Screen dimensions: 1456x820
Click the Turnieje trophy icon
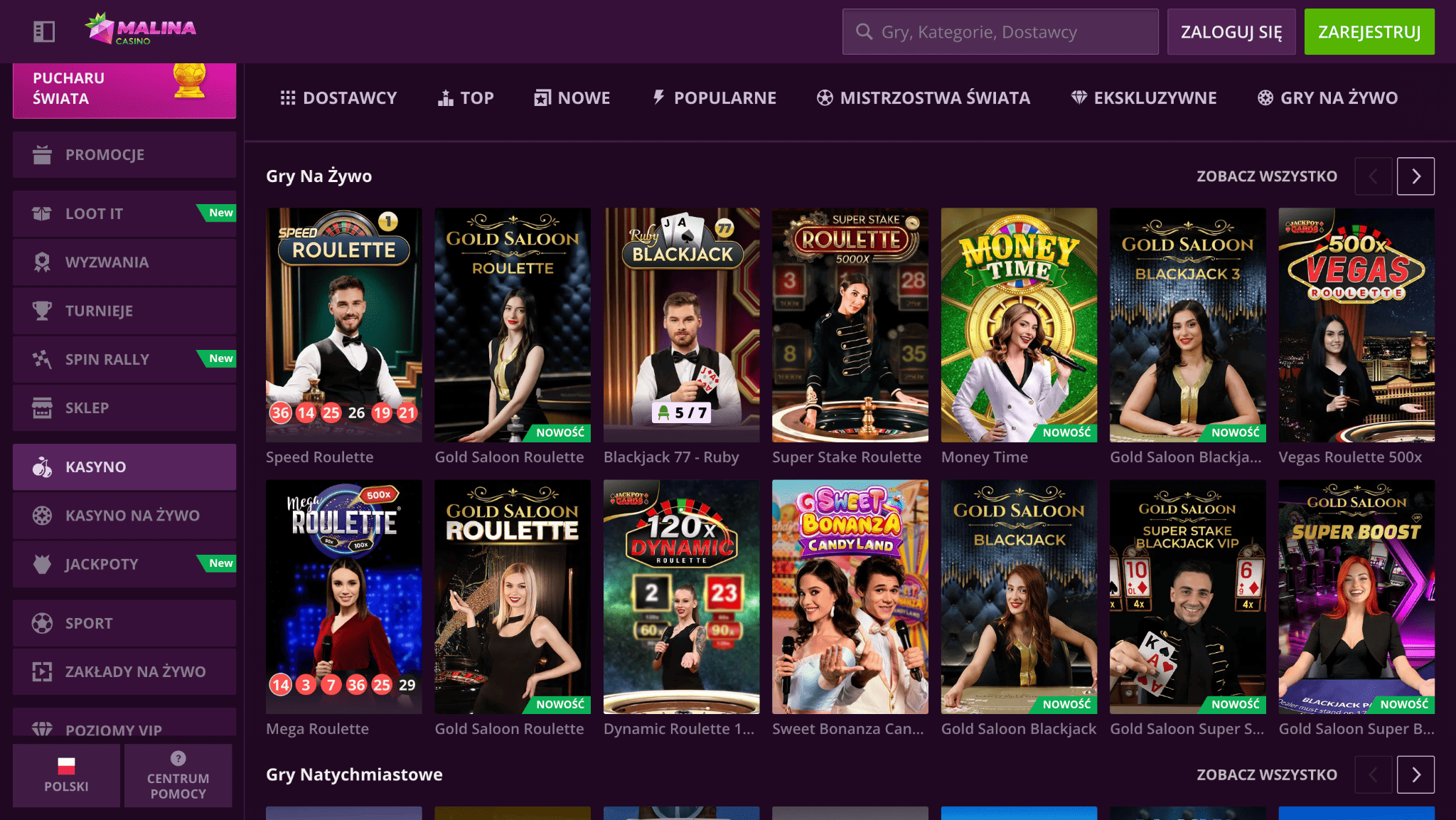42,311
